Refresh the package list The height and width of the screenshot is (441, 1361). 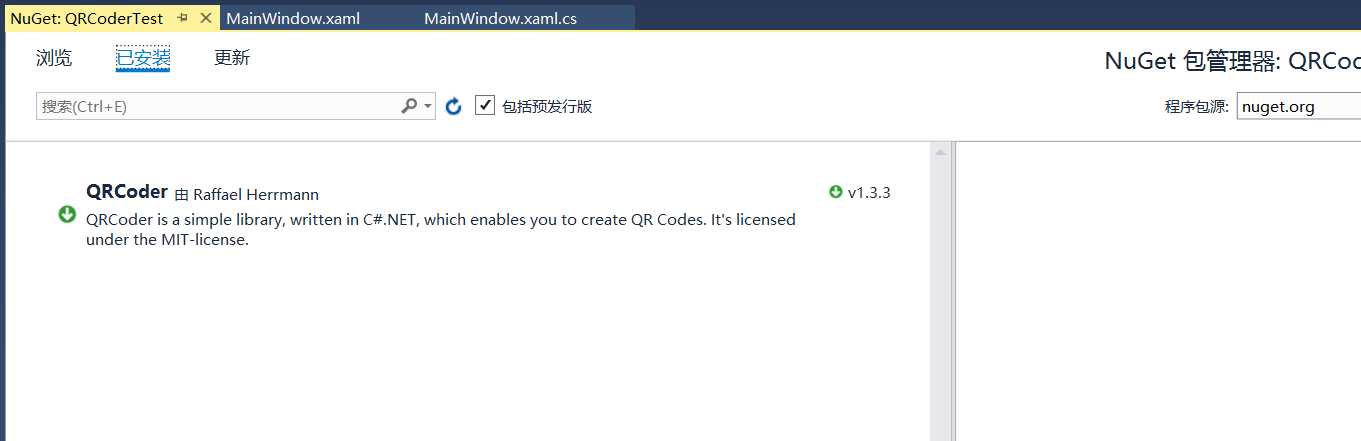coord(453,106)
